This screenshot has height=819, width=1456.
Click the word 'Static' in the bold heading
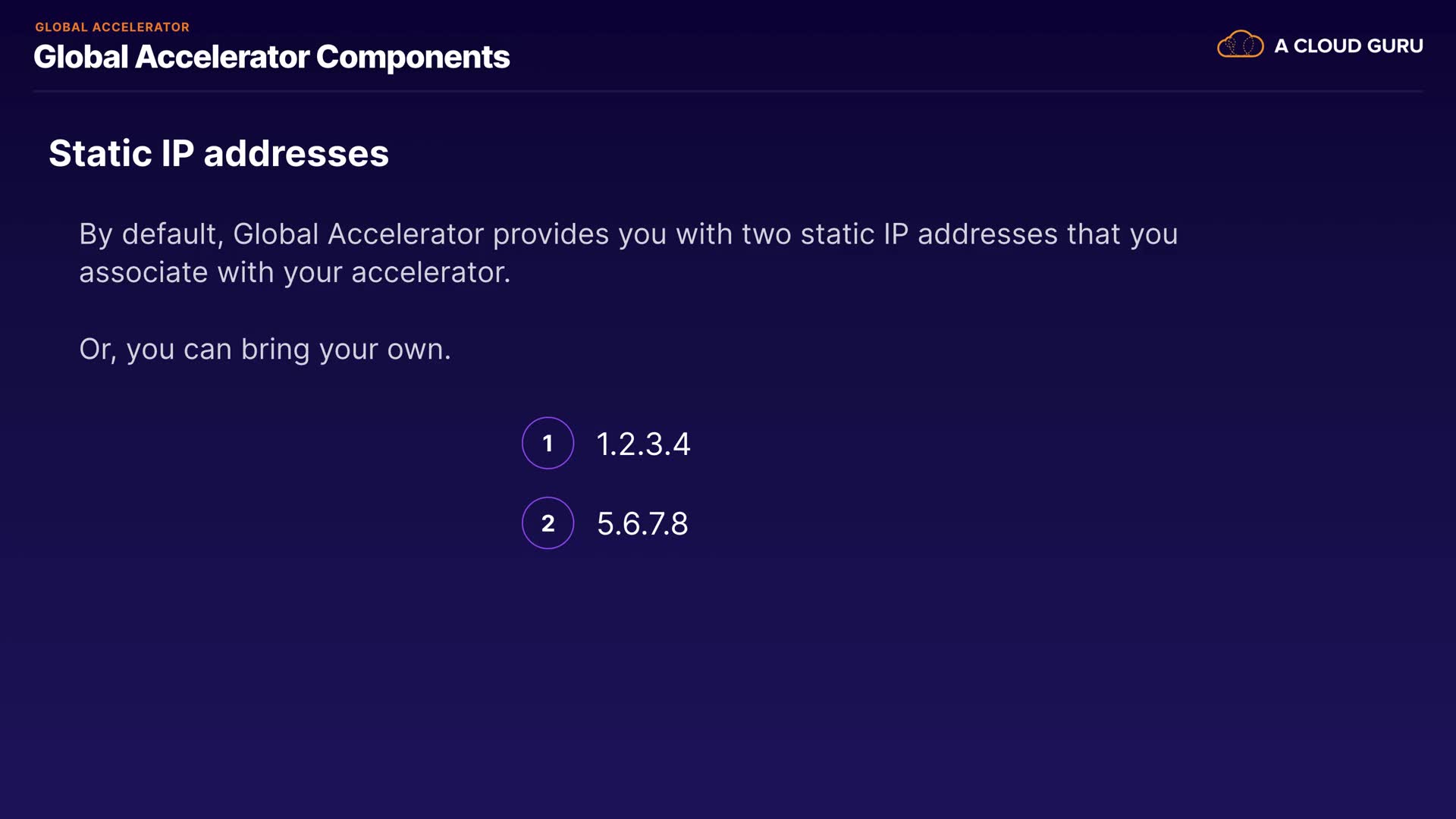[100, 154]
